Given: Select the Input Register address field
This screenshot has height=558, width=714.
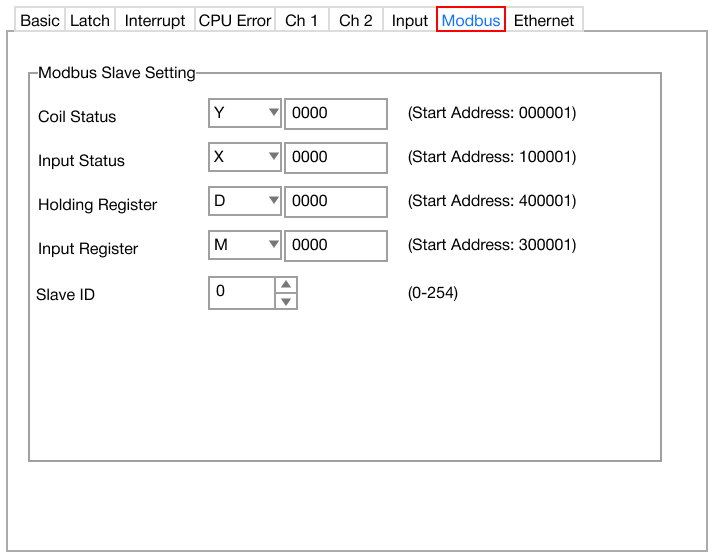Looking at the screenshot, I should 336,246.
